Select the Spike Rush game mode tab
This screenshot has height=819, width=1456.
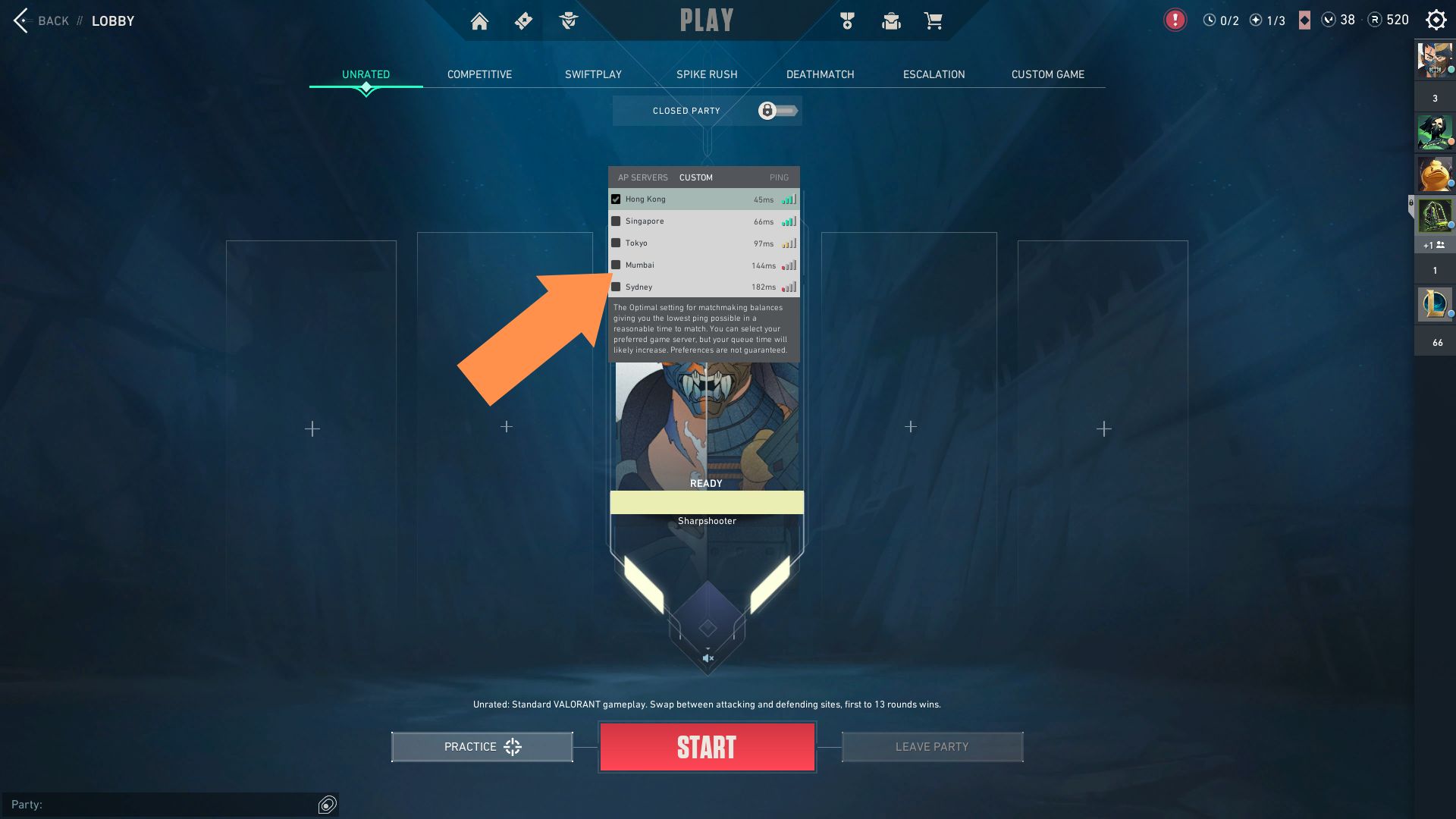[x=705, y=74]
